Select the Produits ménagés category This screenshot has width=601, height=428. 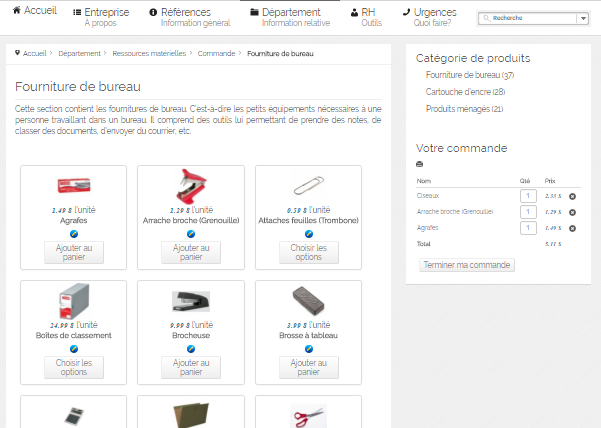click(x=464, y=109)
